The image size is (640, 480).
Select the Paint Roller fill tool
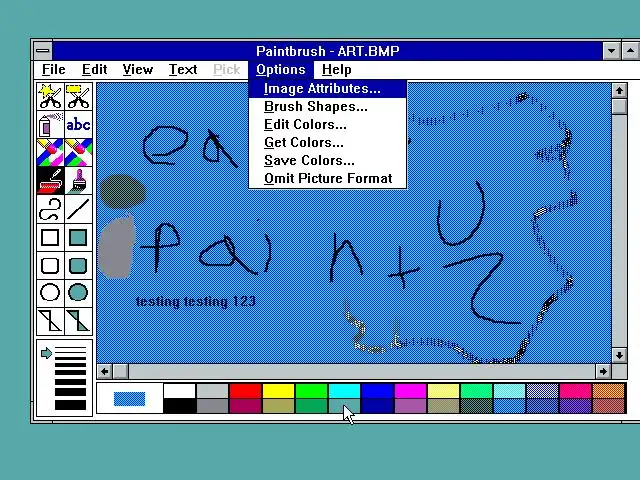click(x=50, y=180)
